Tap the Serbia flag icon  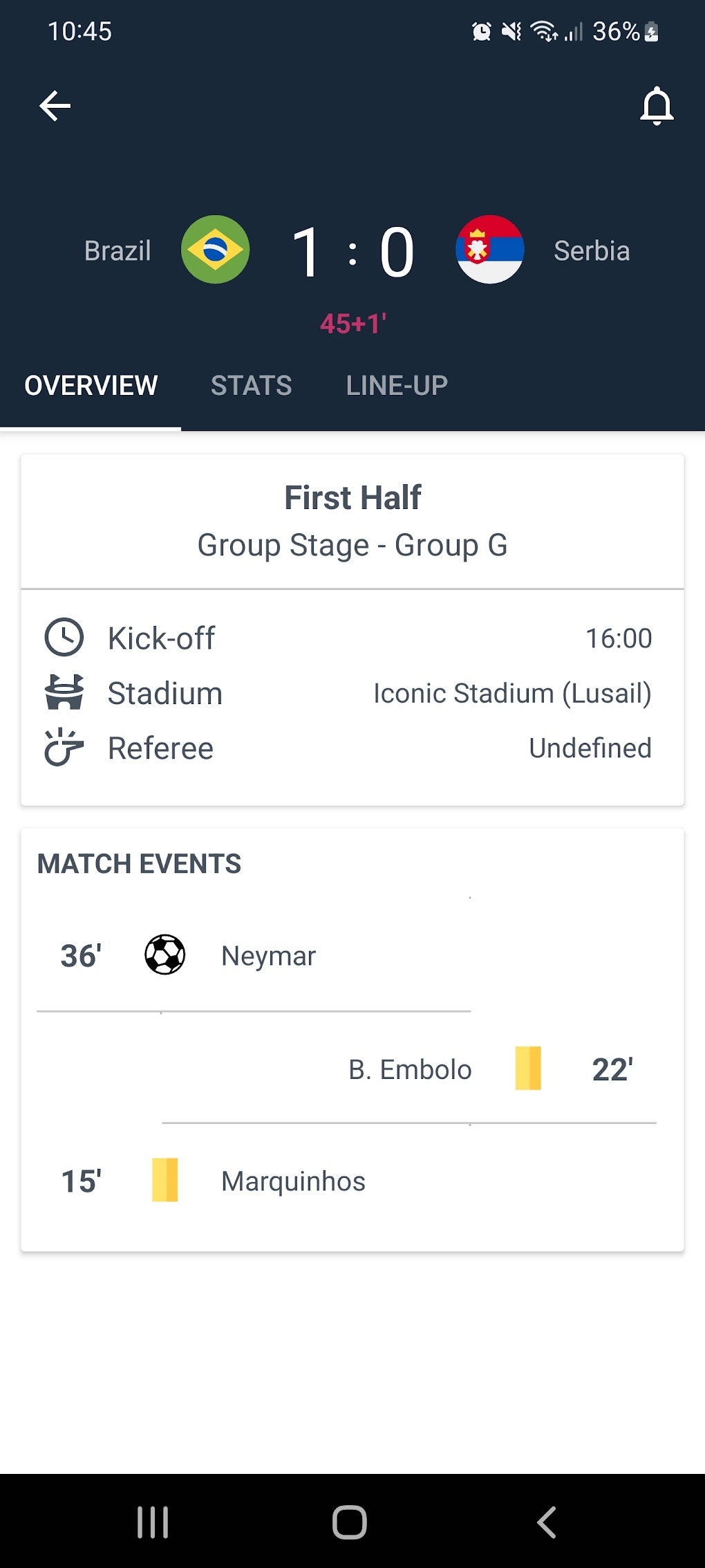[x=489, y=250]
